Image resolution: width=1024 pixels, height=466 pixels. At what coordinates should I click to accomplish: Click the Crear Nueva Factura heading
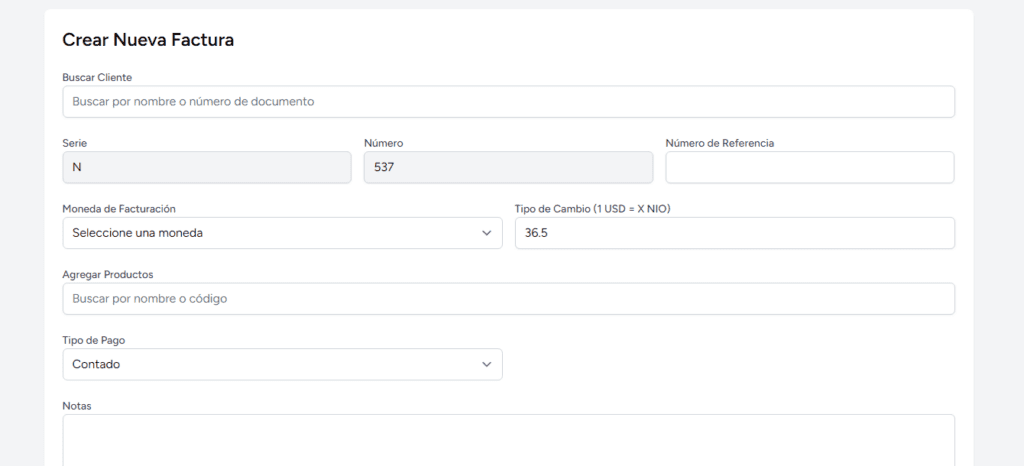[148, 40]
